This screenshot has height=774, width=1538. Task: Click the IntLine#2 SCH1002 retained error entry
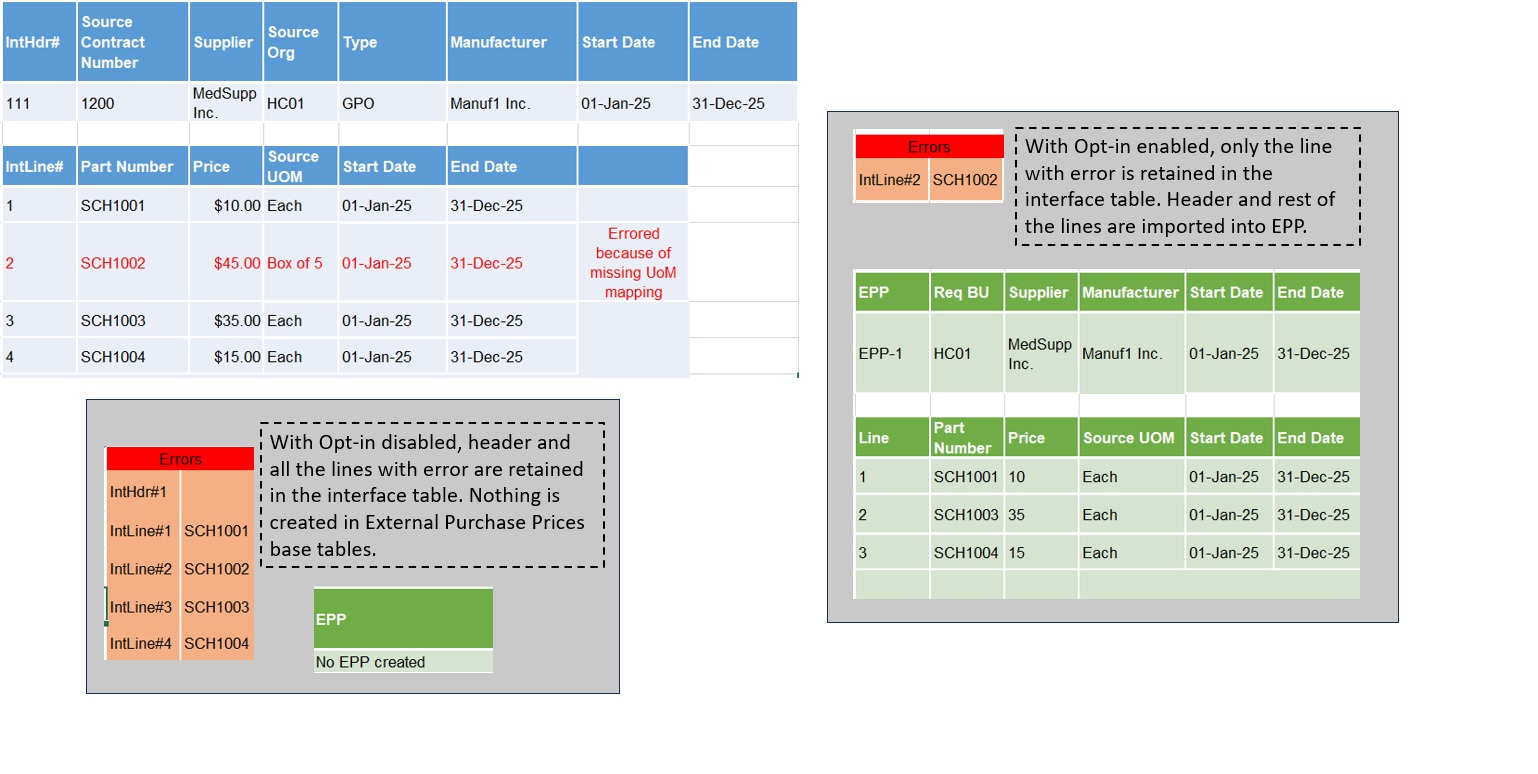pos(928,180)
